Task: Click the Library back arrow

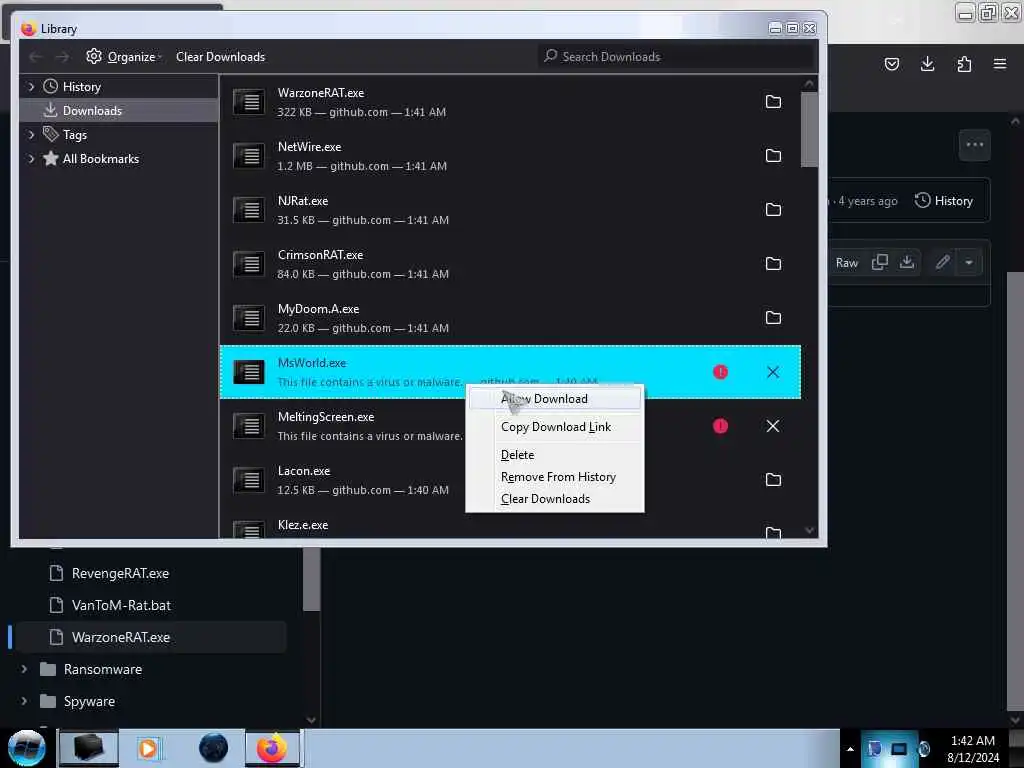Action: tap(36, 57)
